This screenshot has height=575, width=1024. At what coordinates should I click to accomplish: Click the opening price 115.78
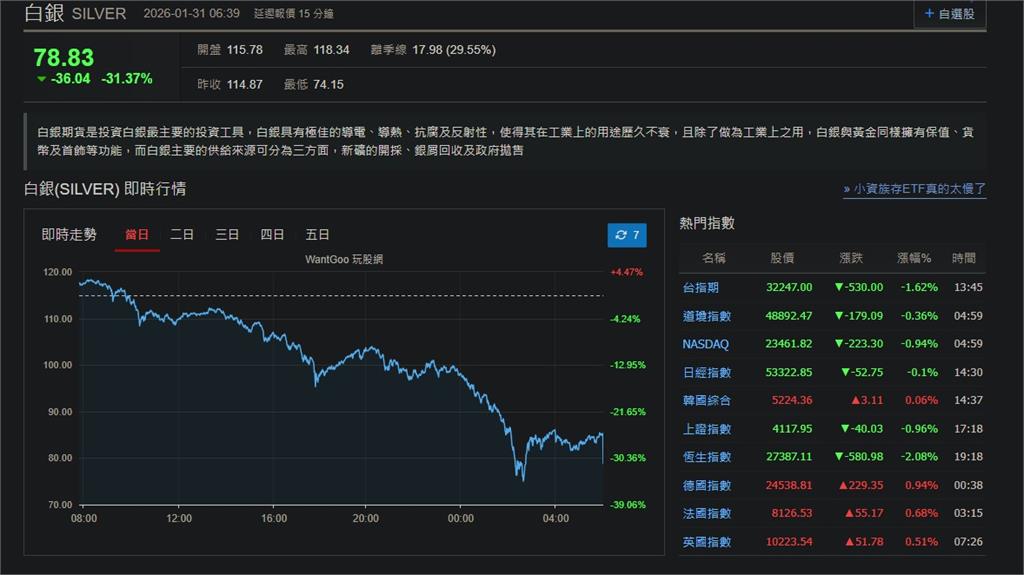pyautogui.click(x=244, y=50)
